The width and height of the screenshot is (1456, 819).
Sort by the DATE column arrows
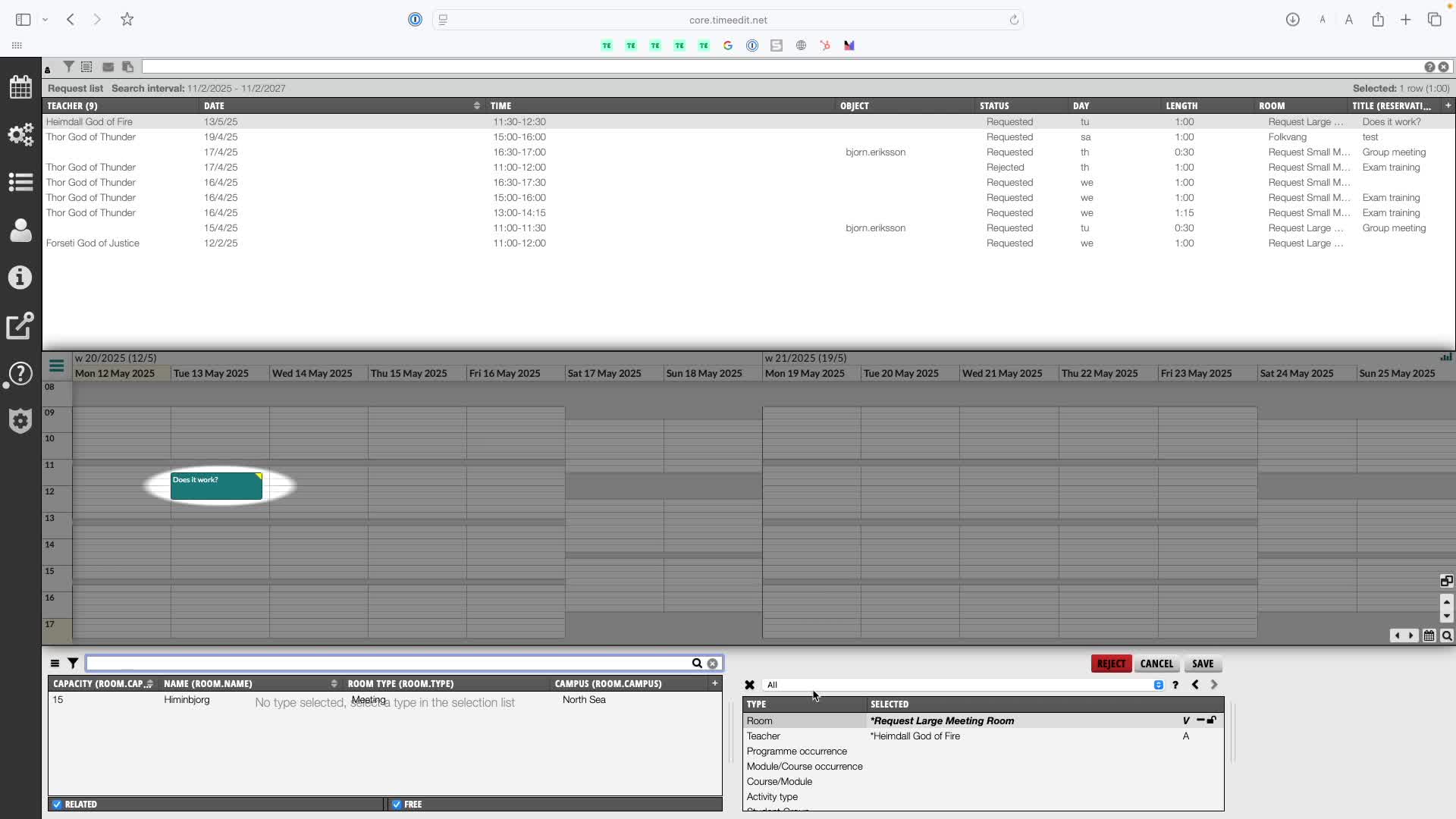click(x=476, y=105)
